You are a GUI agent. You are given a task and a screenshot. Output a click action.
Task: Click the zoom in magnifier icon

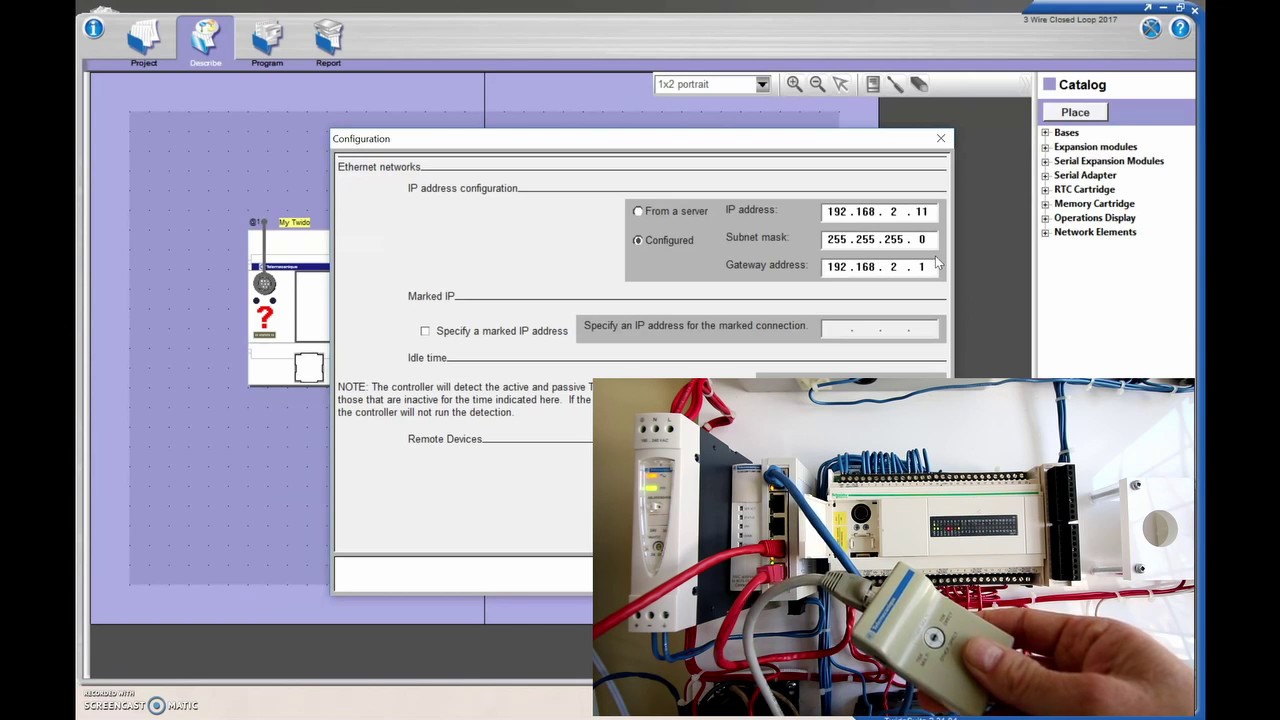[794, 84]
